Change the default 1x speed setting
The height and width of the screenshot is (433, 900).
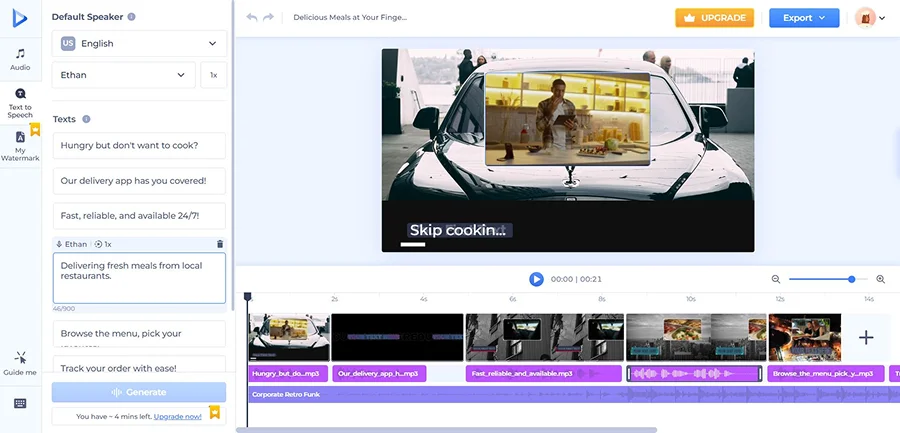pyautogui.click(x=214, y=75)
